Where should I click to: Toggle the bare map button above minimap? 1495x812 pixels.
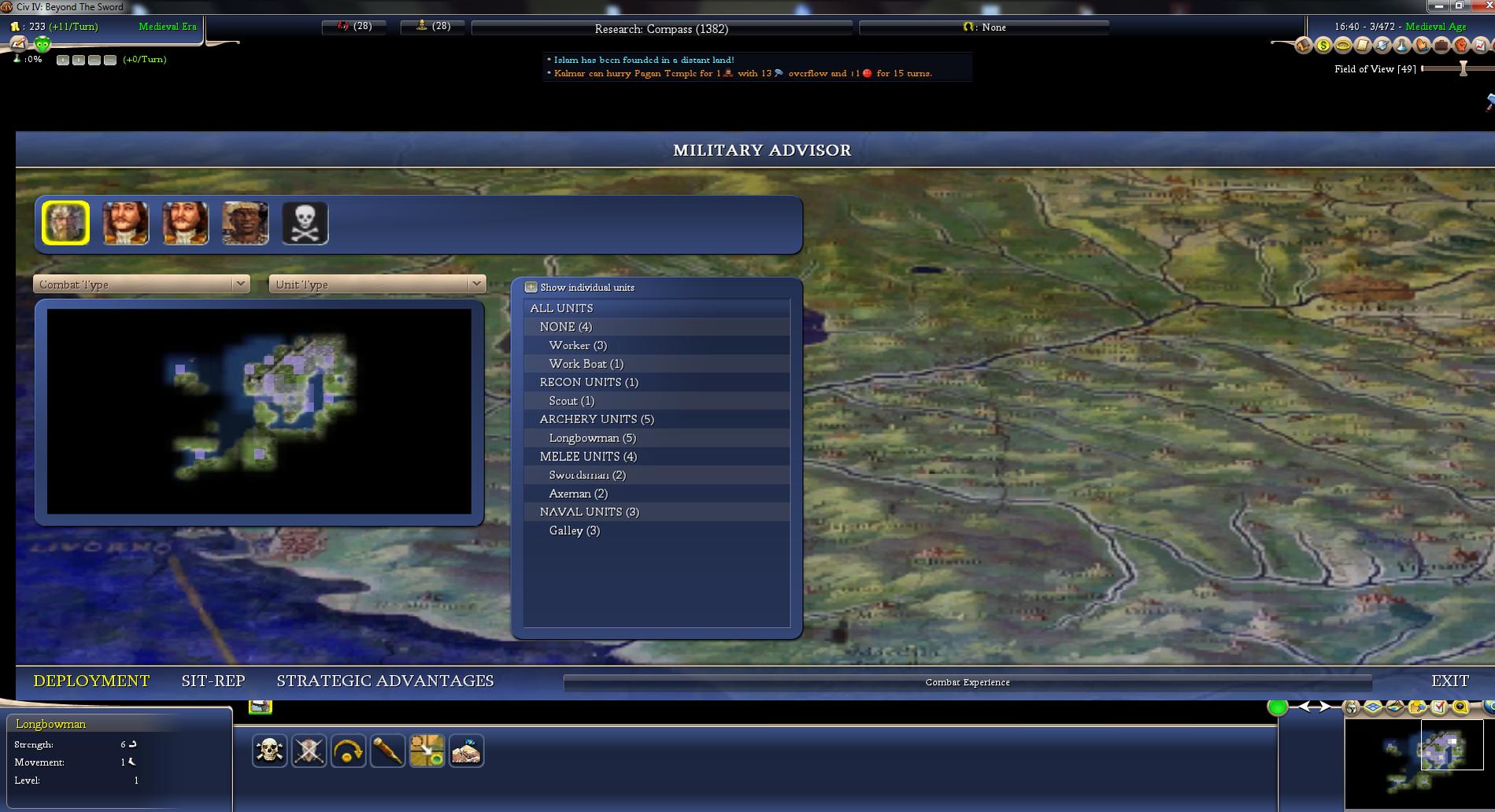[1395, 707]
